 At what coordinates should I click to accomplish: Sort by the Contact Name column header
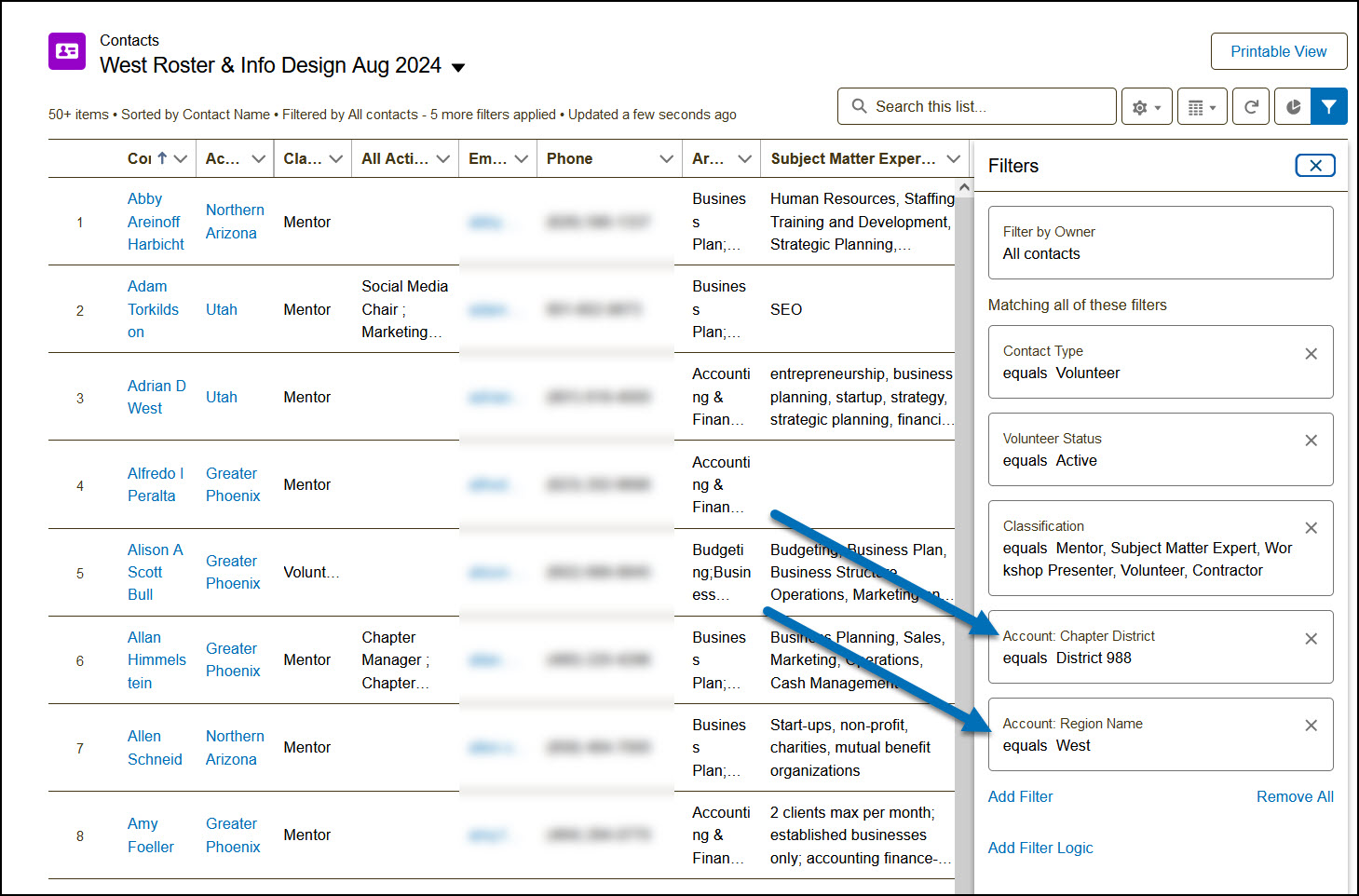141,159
